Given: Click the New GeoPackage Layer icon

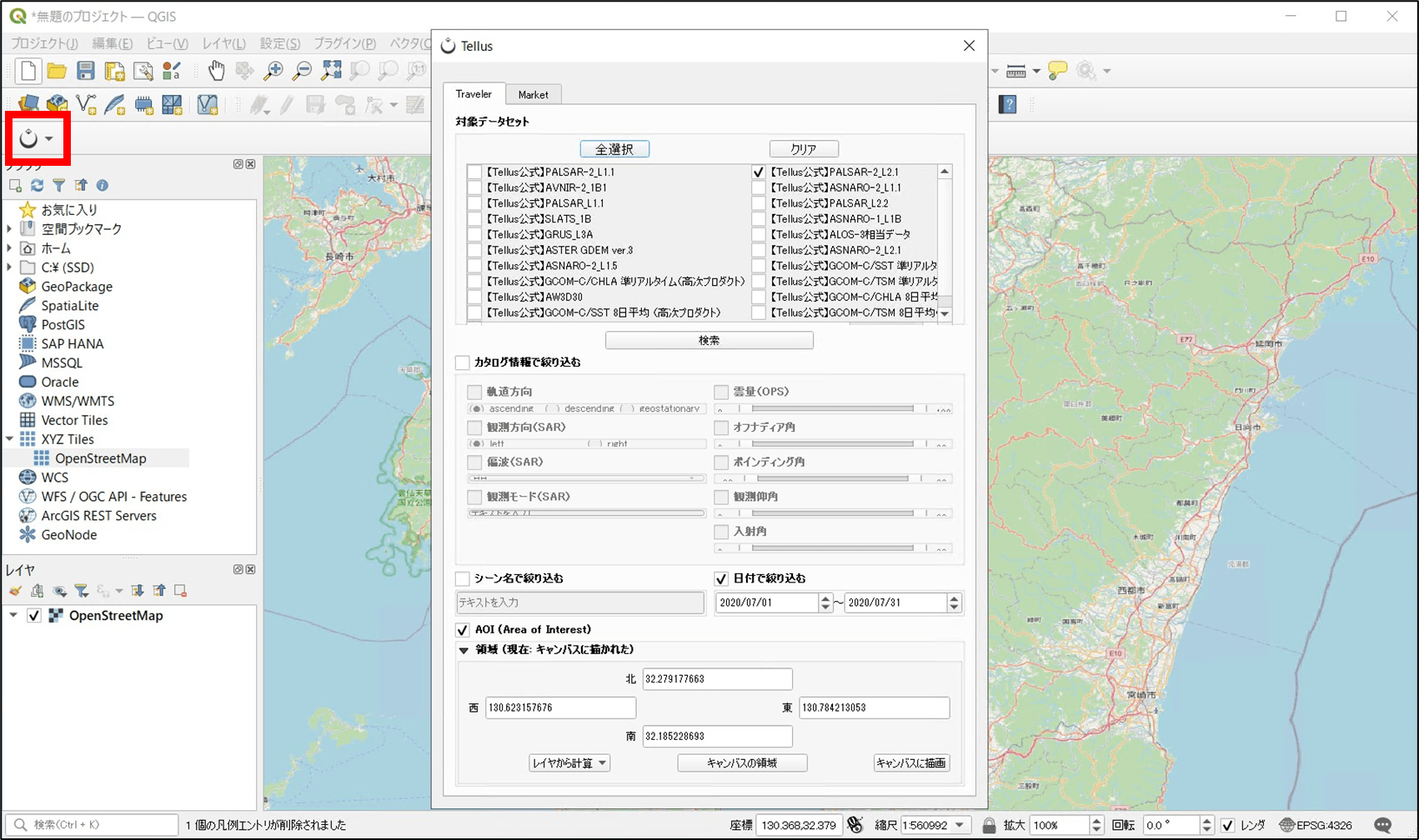Looking at the screenshot, I should coord(57,104).
